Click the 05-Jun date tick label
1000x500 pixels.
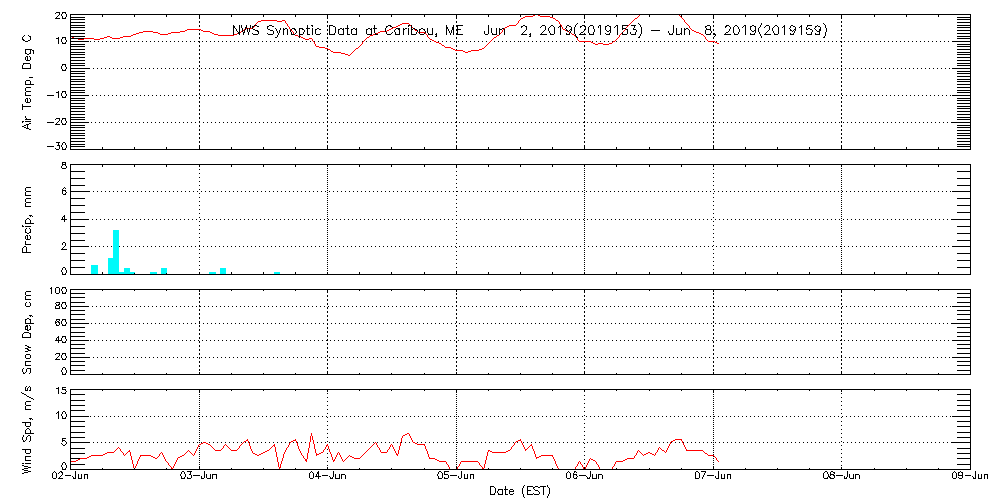click(x=457, y=478)
